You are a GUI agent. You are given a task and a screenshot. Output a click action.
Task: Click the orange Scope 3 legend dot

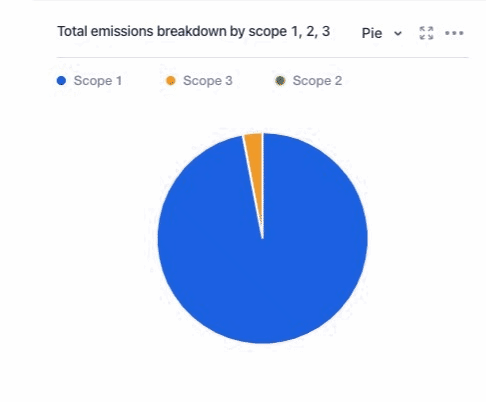click(171, 81)
